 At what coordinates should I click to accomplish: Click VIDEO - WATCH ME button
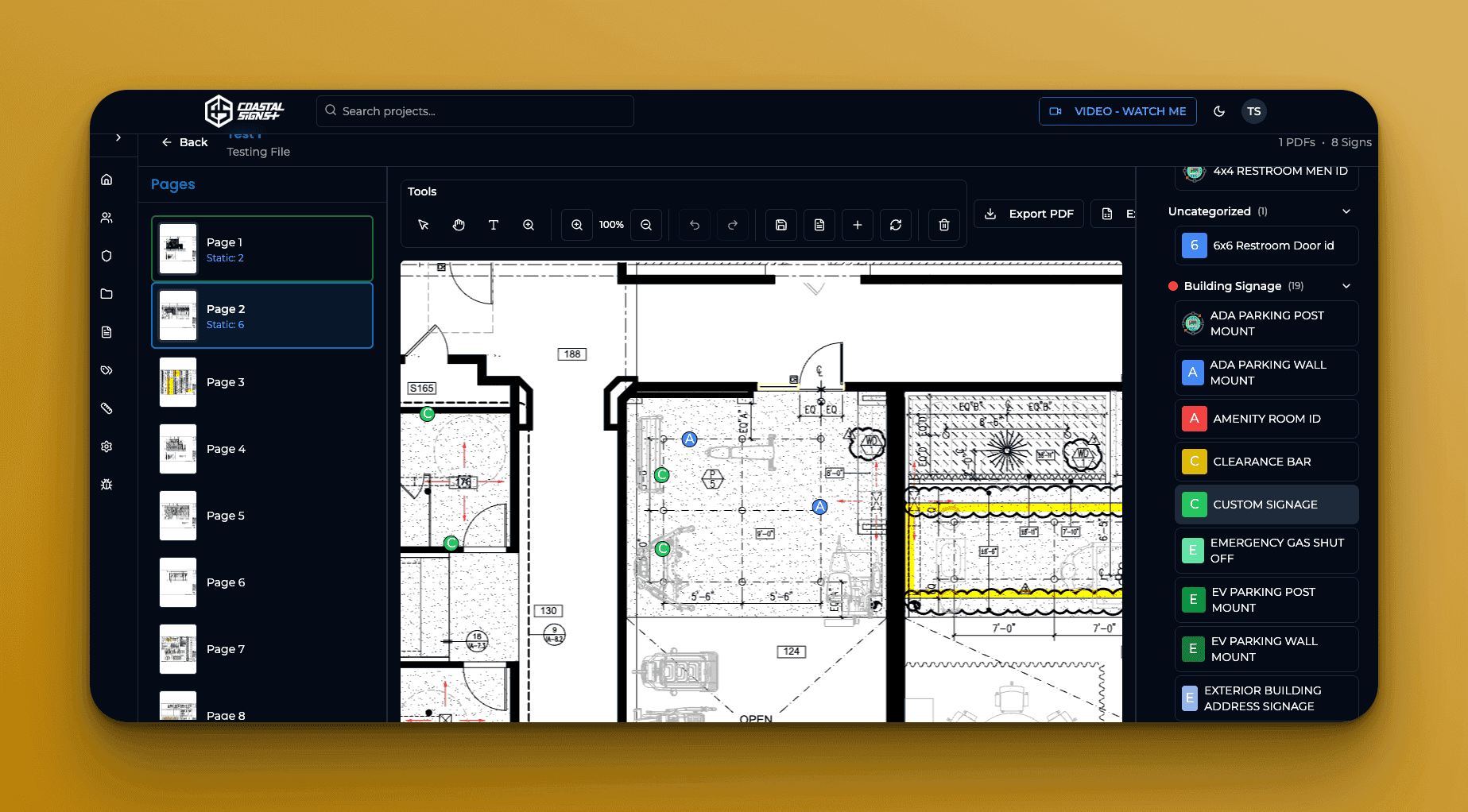(x=1118, y=111)
